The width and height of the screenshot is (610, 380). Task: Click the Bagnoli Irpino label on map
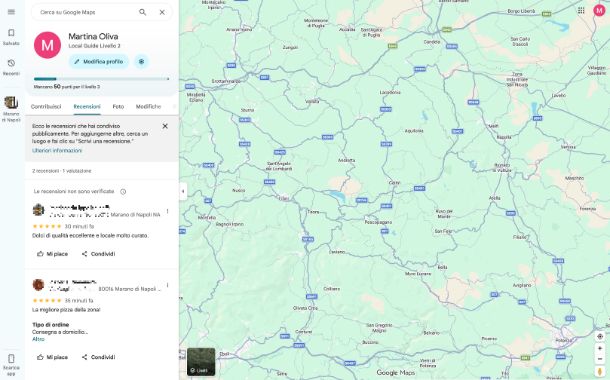point(230,224)
